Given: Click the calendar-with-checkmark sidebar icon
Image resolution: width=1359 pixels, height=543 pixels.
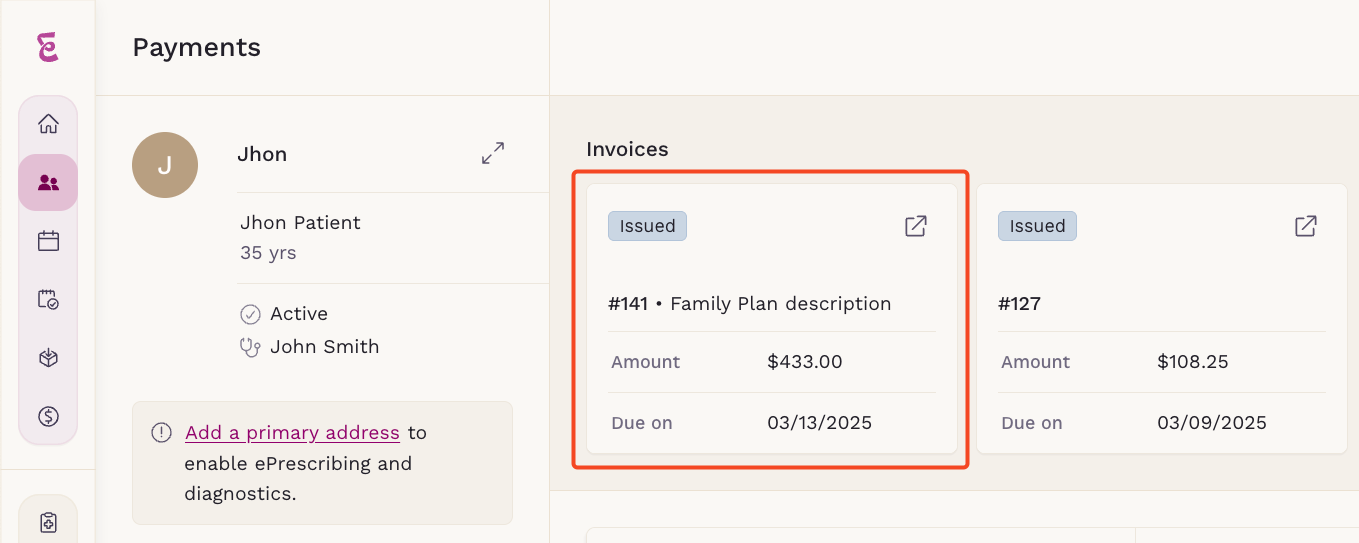Looking at the screenshot, I should [x=48, y=299].
